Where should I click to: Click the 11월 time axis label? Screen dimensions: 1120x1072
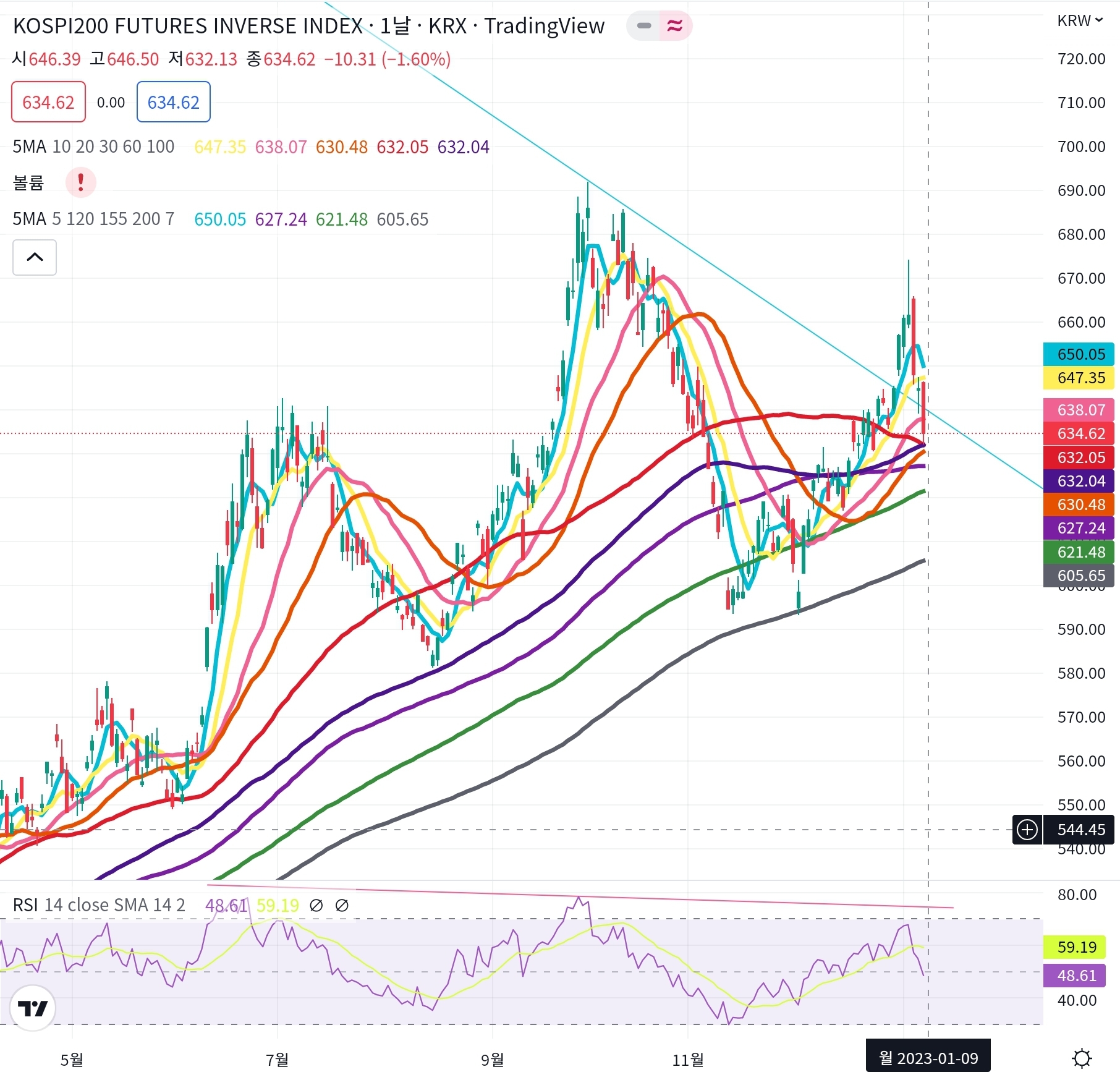coord(688,1060)
